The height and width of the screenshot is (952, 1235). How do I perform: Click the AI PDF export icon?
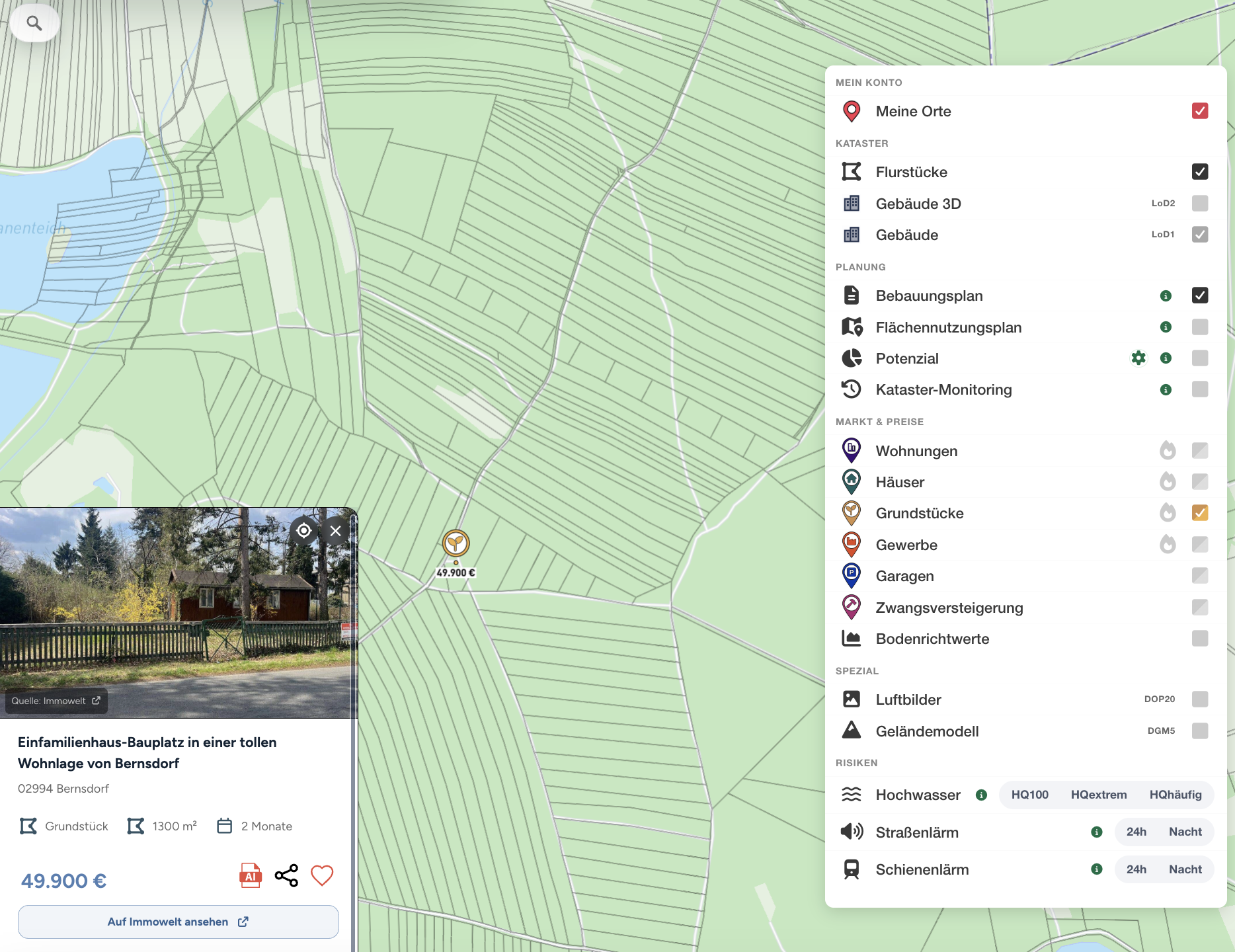tap(250, 875)
